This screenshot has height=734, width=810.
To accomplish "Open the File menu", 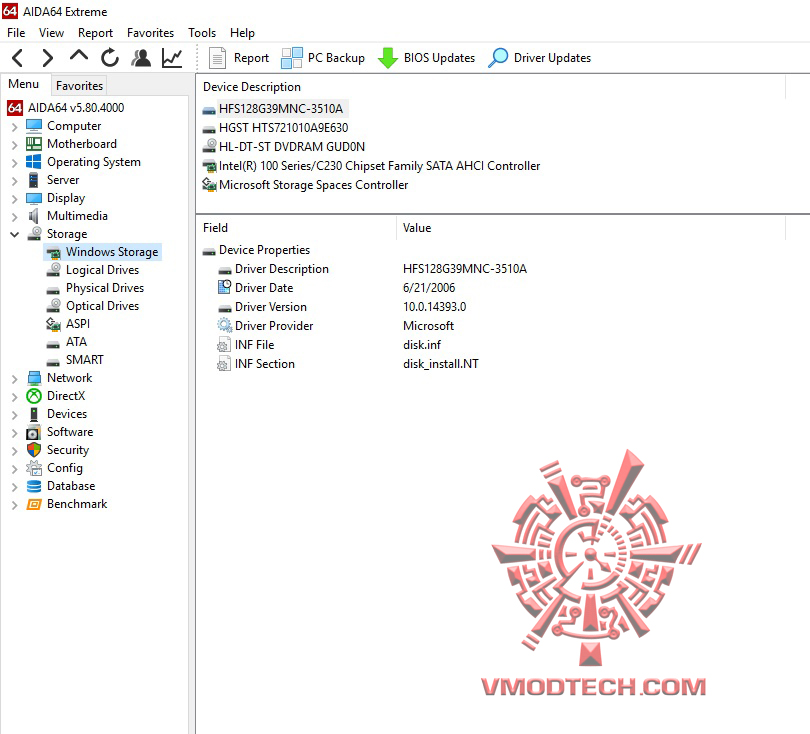I will pos(16,33).
